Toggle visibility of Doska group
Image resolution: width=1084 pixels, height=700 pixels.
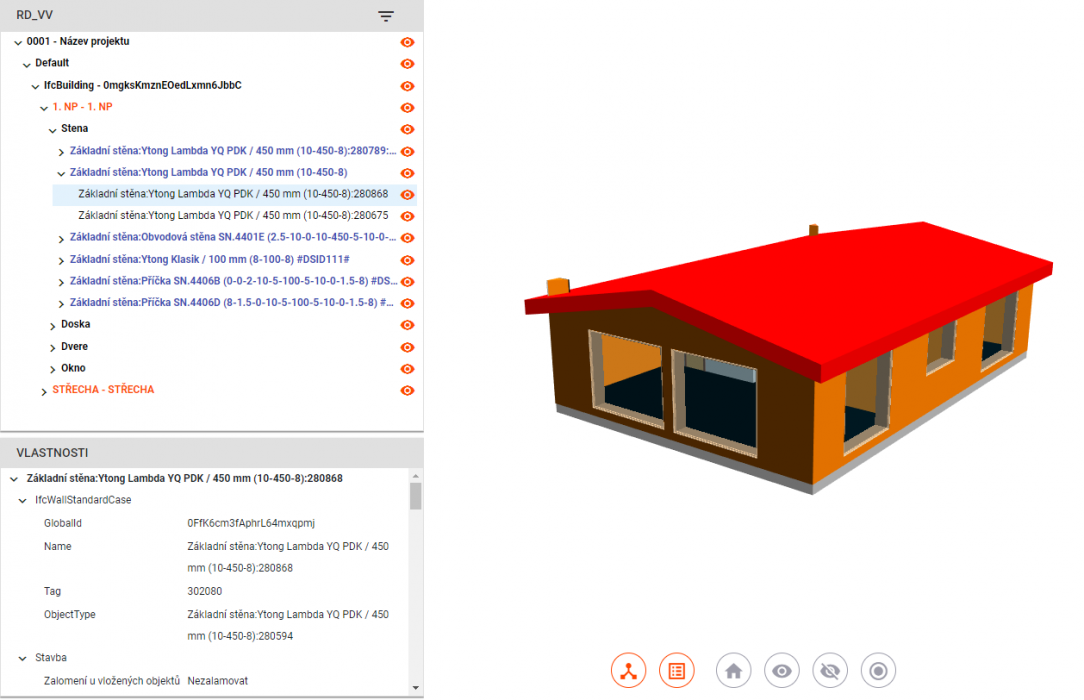[408, 325]
